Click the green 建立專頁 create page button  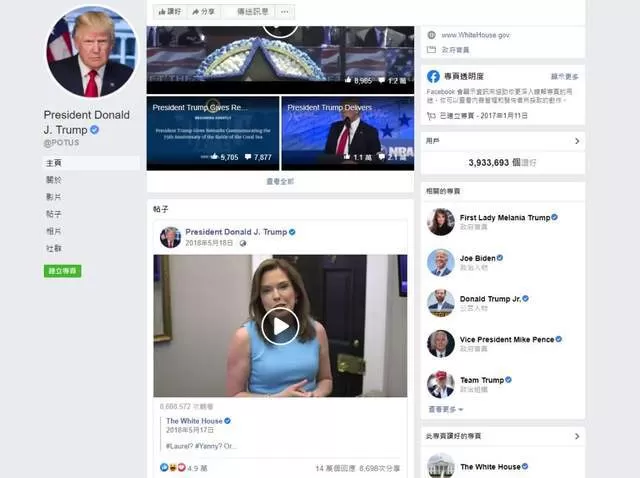point(62,271)
